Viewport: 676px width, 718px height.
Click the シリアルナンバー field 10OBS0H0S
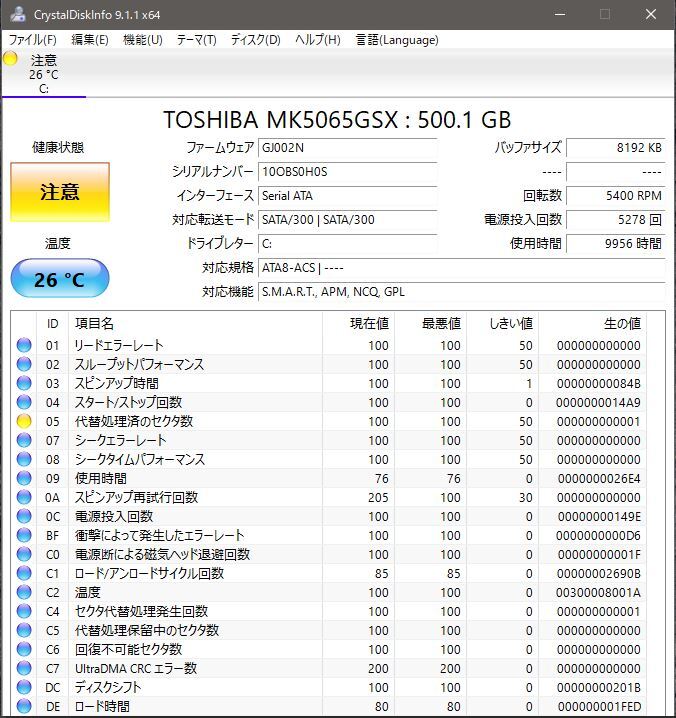tap(348, 172)
